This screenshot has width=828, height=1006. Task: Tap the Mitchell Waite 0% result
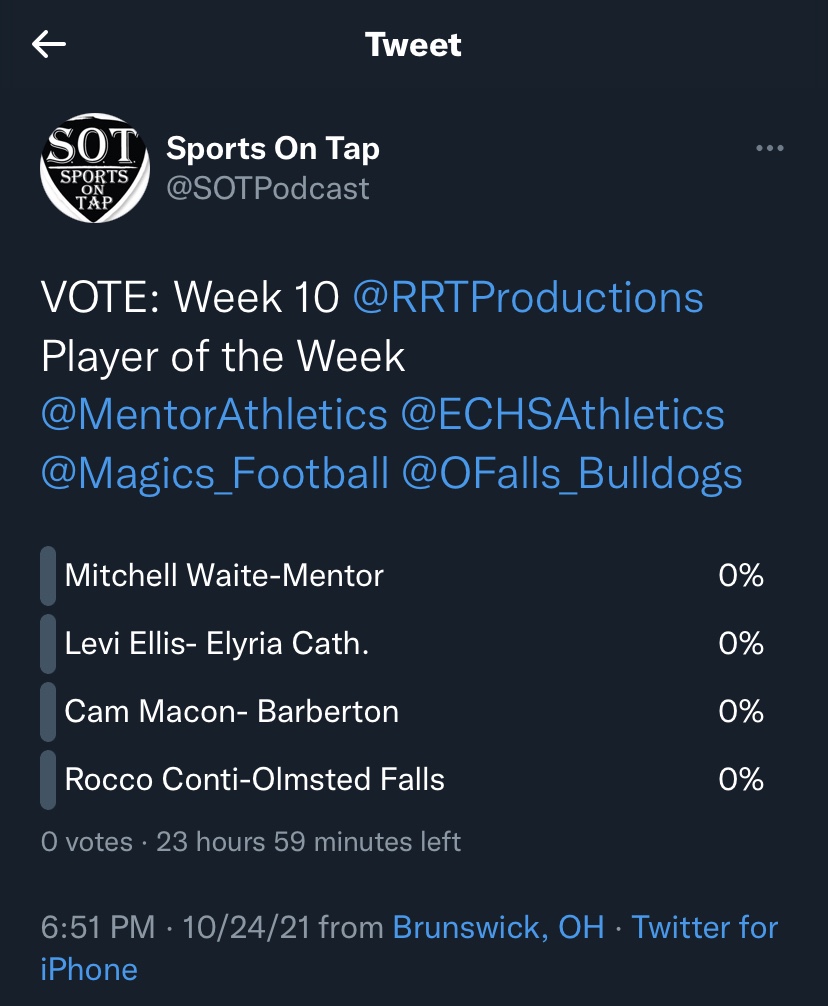740,575
